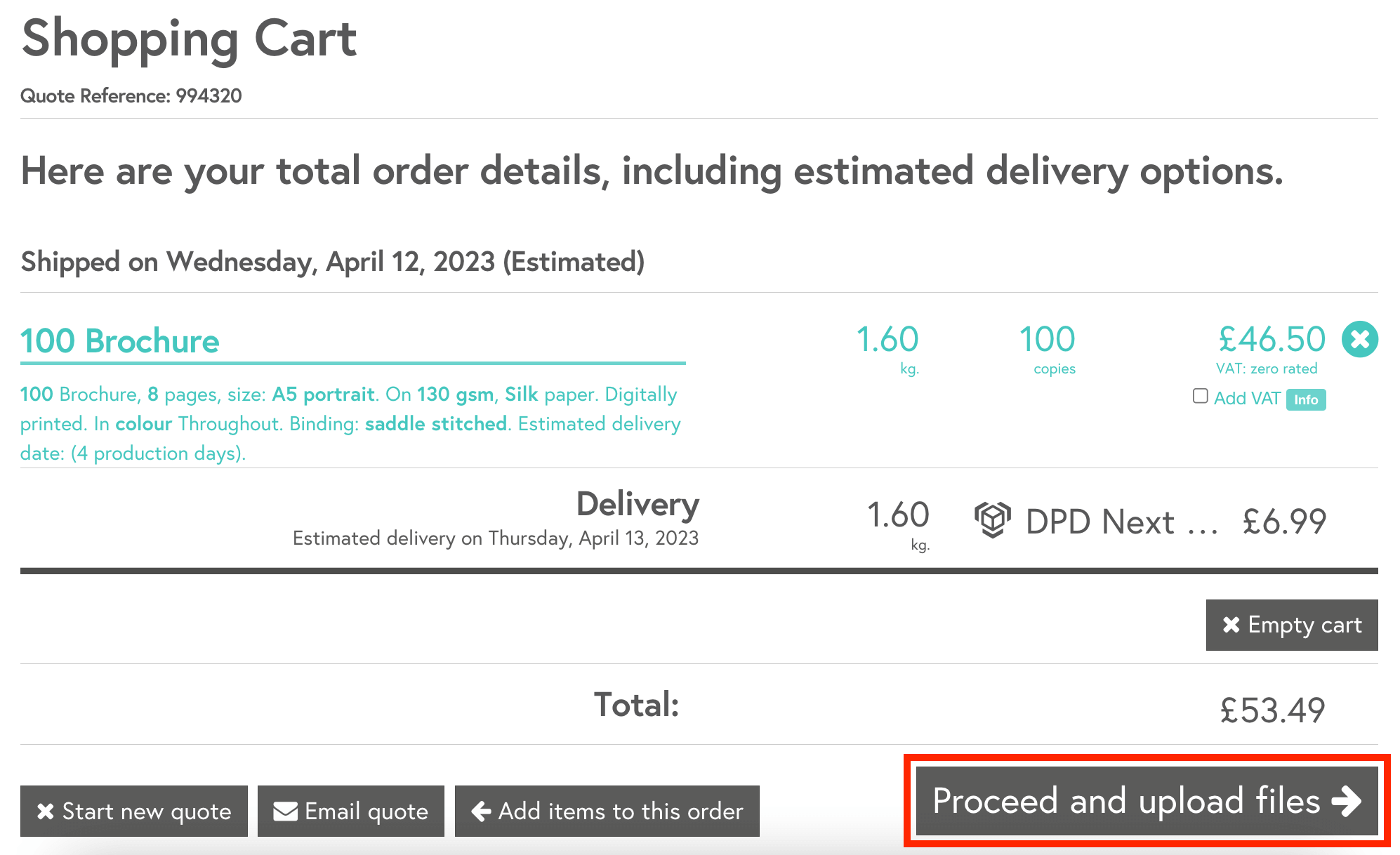Click the Quote Reference 994320 text
Viewport: 1400px width, 855px height.
[131, 96]
